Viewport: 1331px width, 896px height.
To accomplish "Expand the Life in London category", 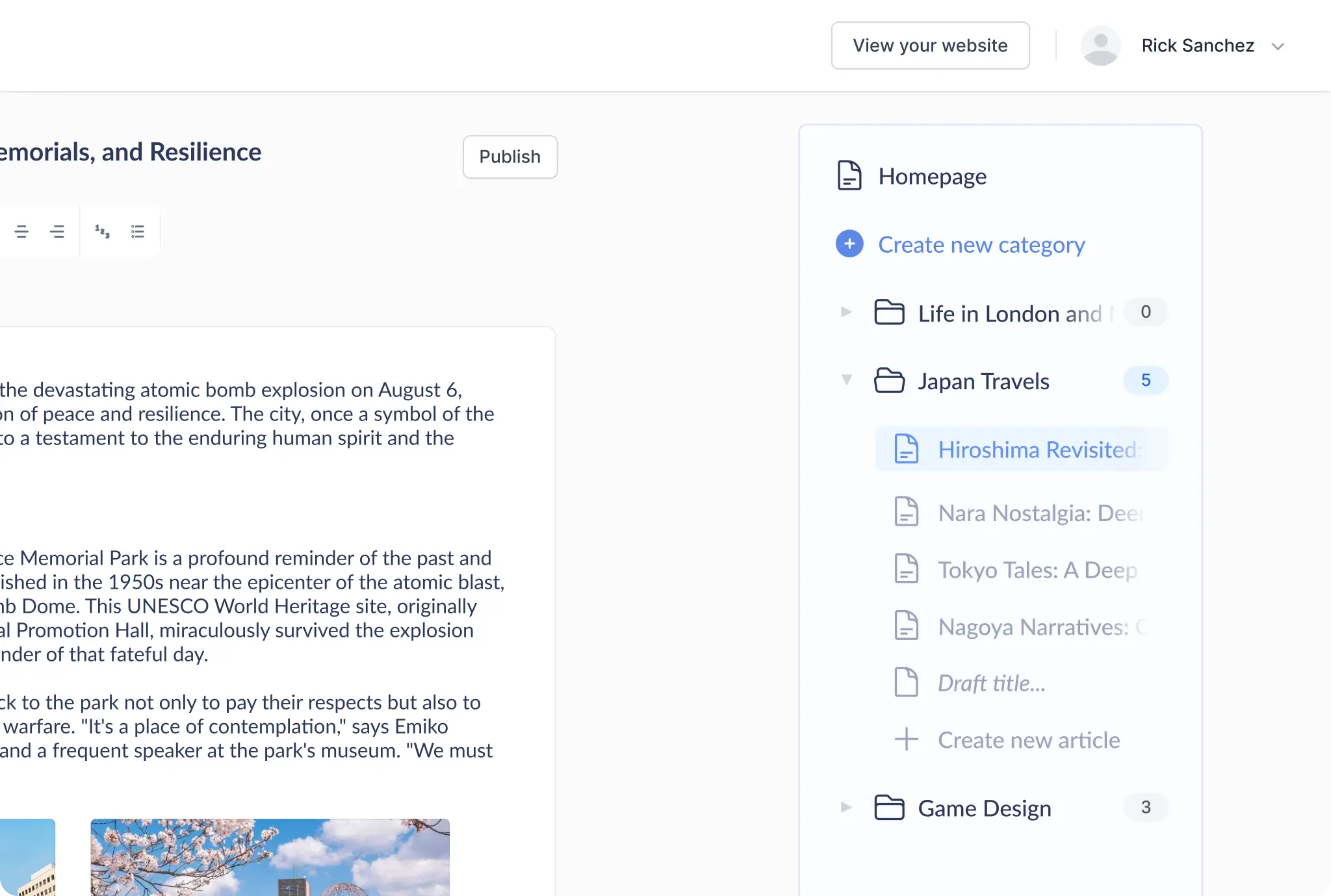I will [846, 313].
